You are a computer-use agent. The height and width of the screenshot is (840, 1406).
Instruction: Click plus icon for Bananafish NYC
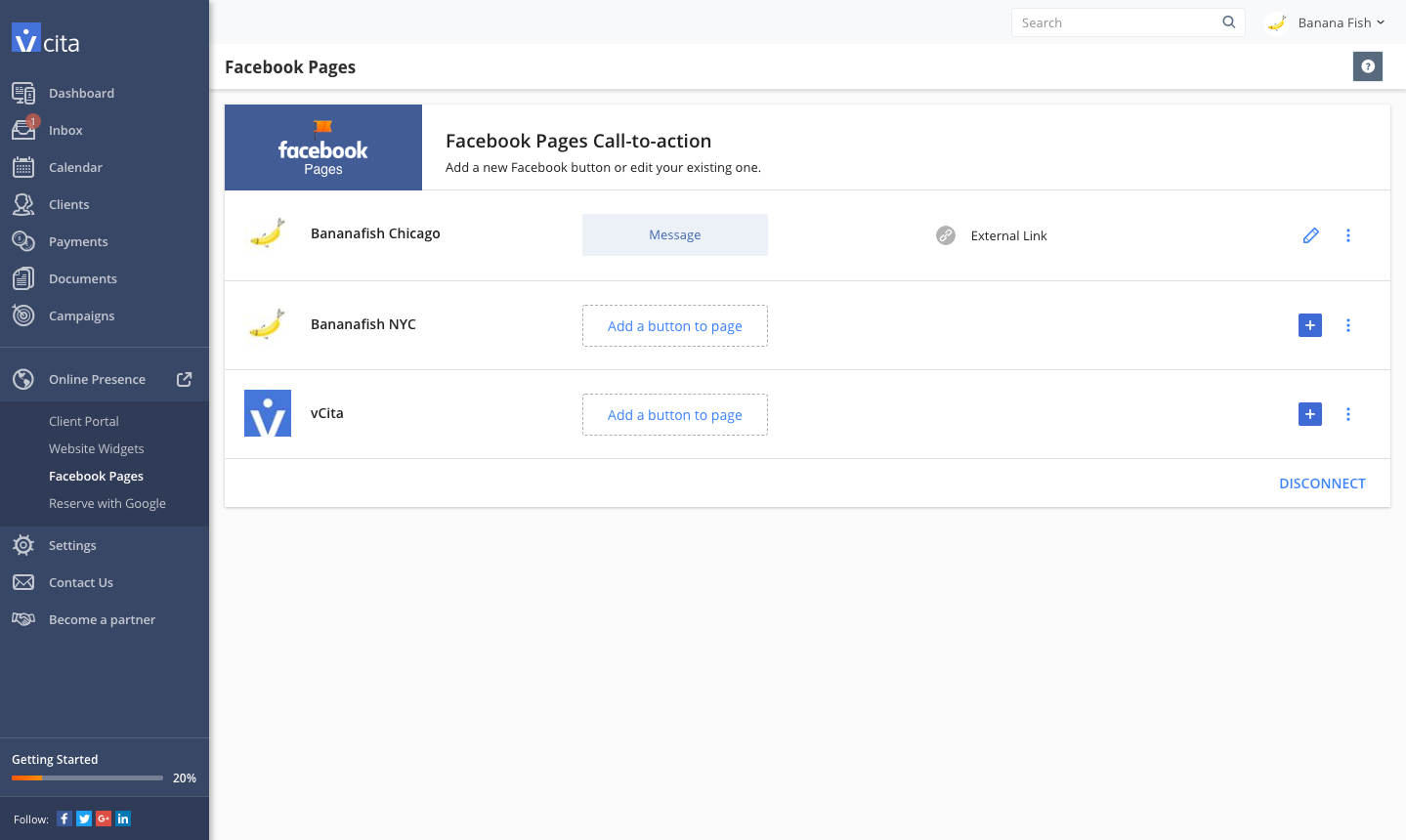point(1310,325)
